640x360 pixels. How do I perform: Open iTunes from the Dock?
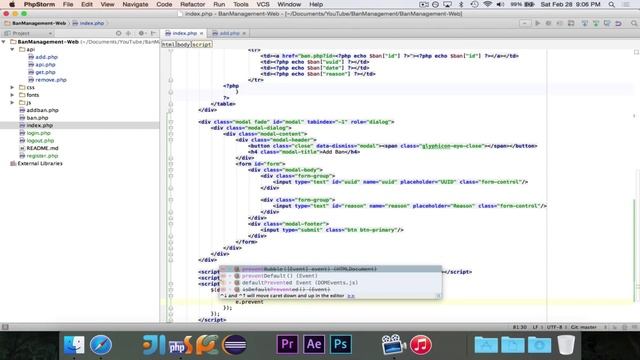[x=420, y=345]
